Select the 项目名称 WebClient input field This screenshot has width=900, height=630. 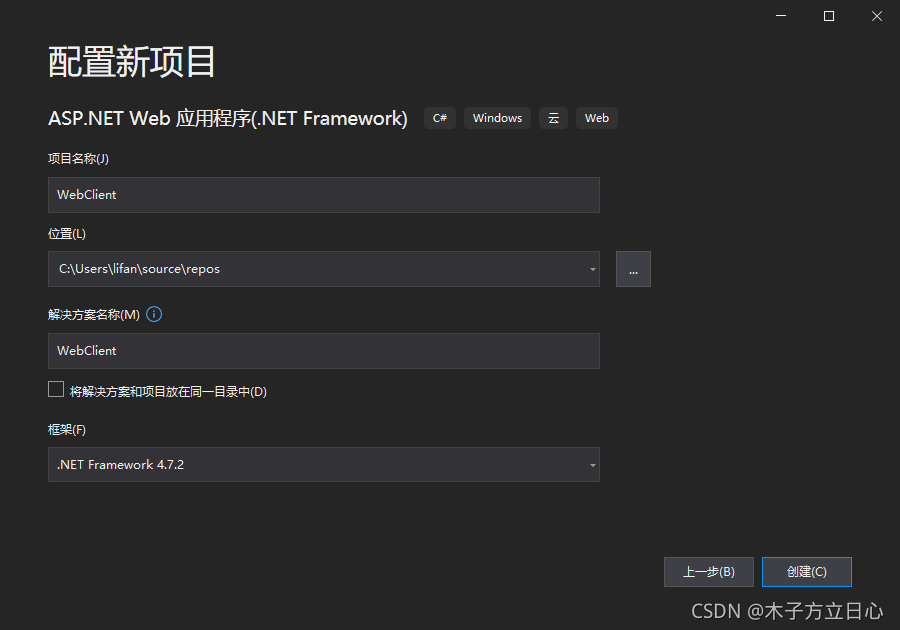(x=324, y=194)
